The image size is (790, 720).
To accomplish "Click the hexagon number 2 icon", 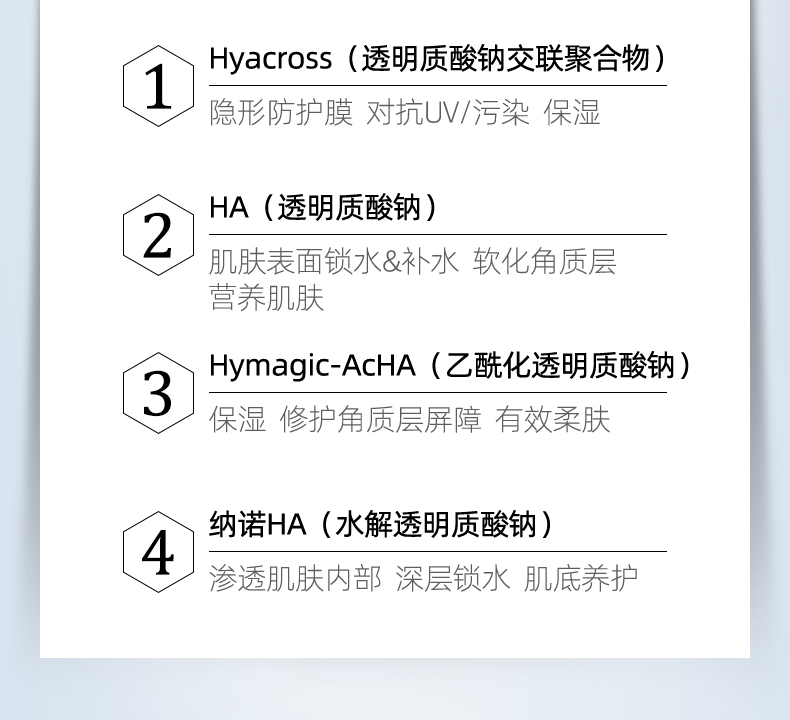I will (x=158, y=235).
